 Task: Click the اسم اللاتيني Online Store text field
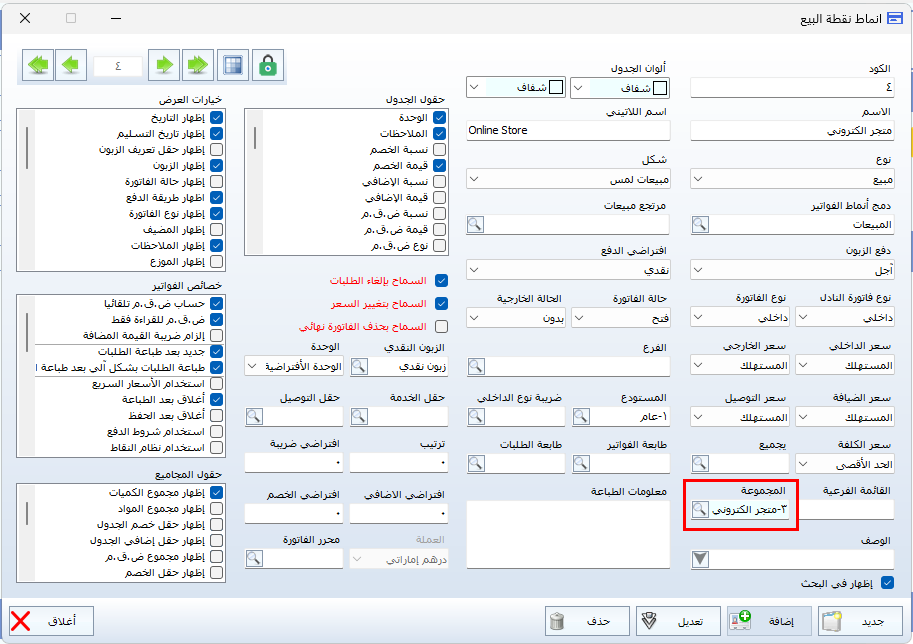[568, 130]
